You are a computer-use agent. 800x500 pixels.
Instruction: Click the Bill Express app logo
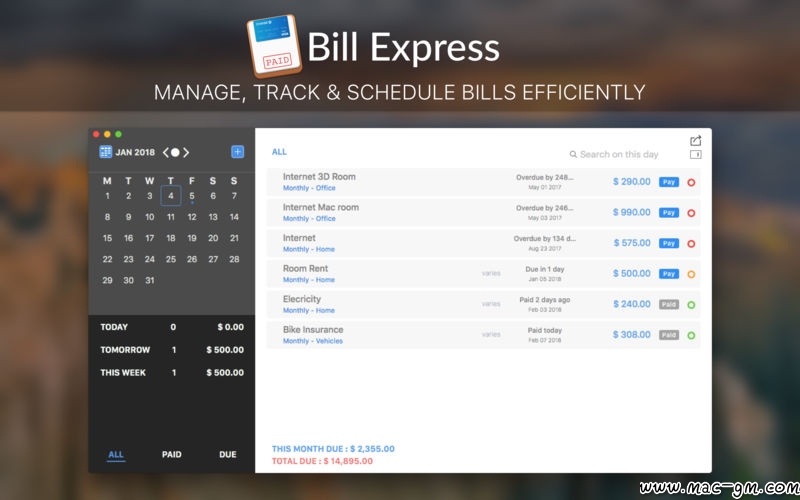[274, 46]
